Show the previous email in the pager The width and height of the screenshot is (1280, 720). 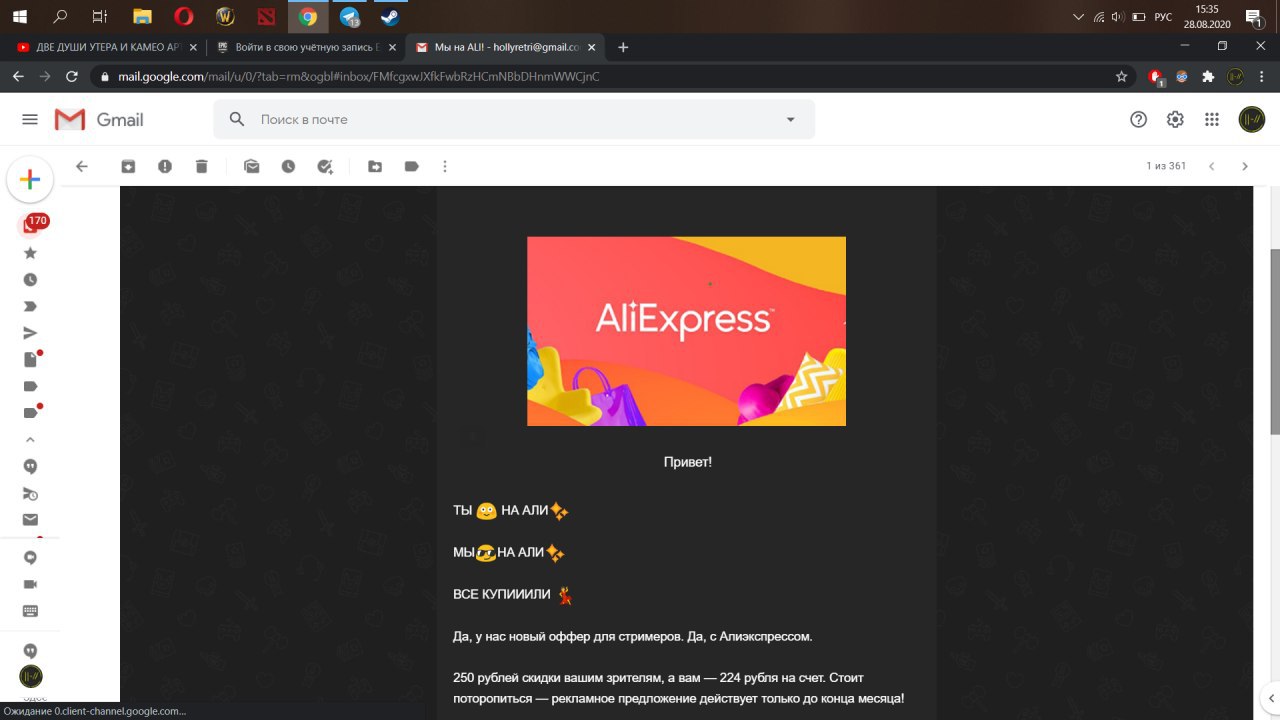[x=1212, y=167]
